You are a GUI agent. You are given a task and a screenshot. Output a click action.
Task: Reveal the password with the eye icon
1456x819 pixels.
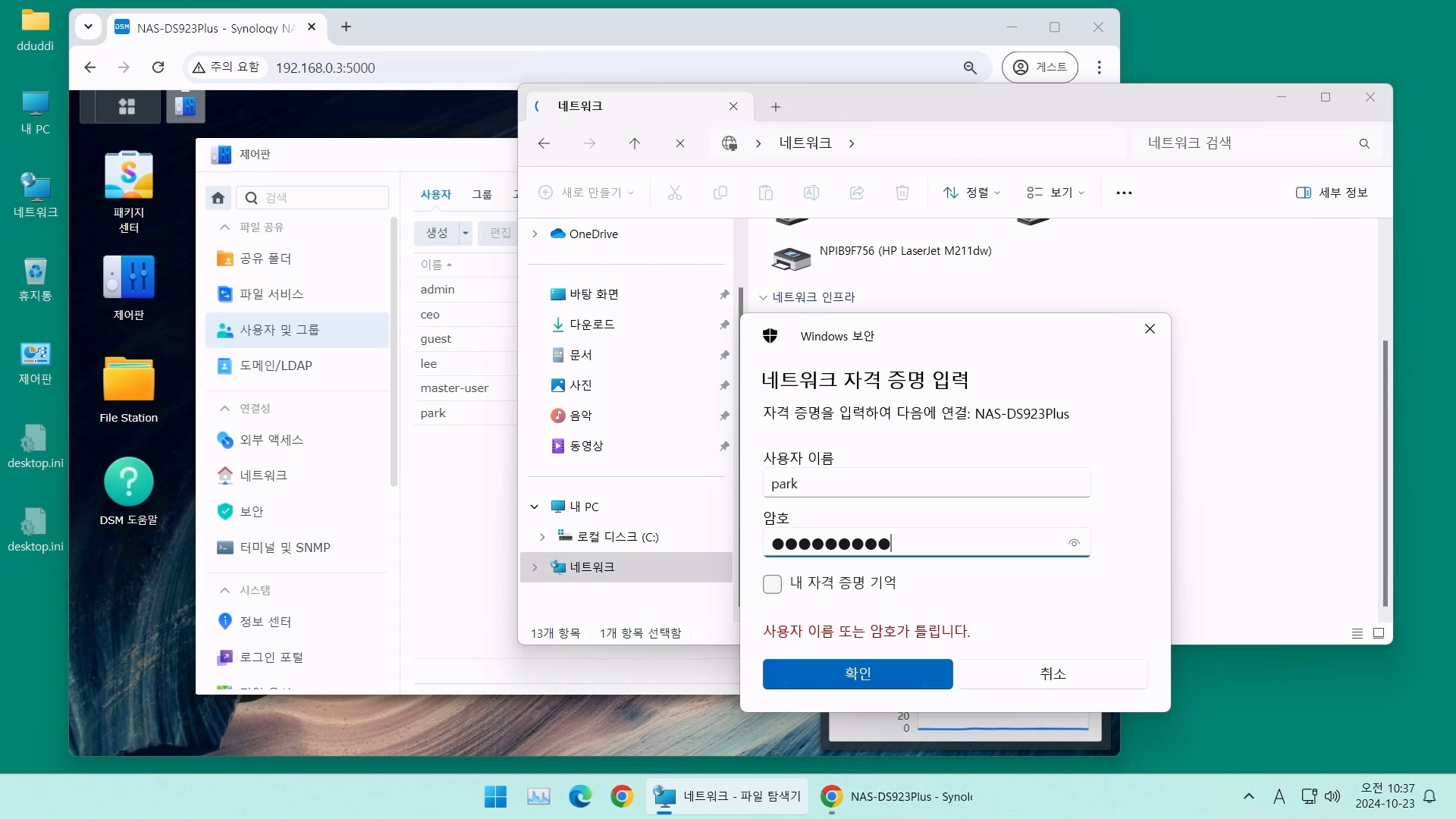tap(1073, 543)
